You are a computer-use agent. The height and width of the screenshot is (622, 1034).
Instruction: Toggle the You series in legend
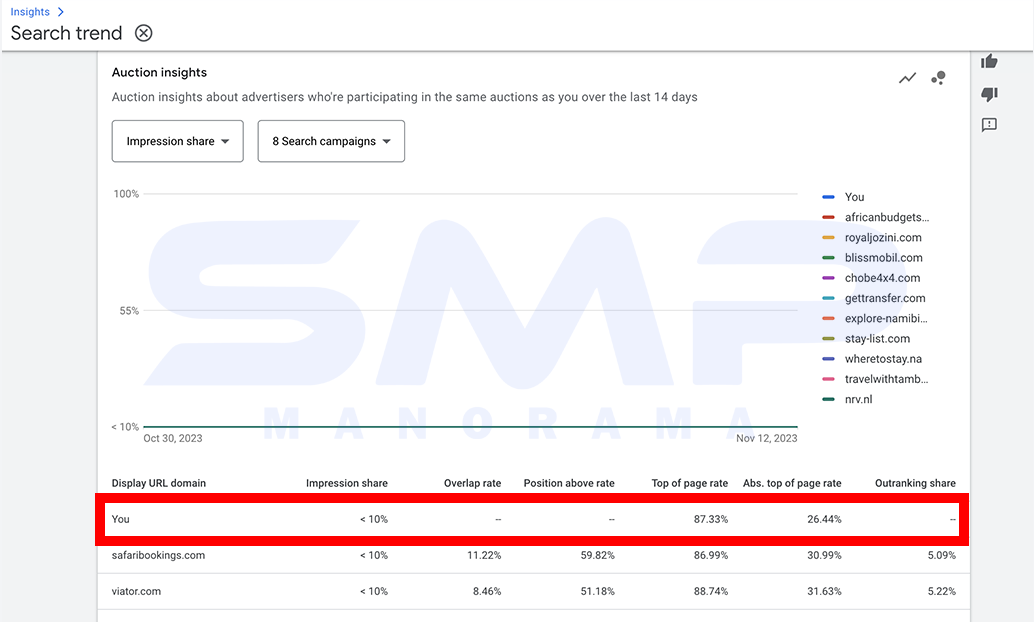pos(854,197)
